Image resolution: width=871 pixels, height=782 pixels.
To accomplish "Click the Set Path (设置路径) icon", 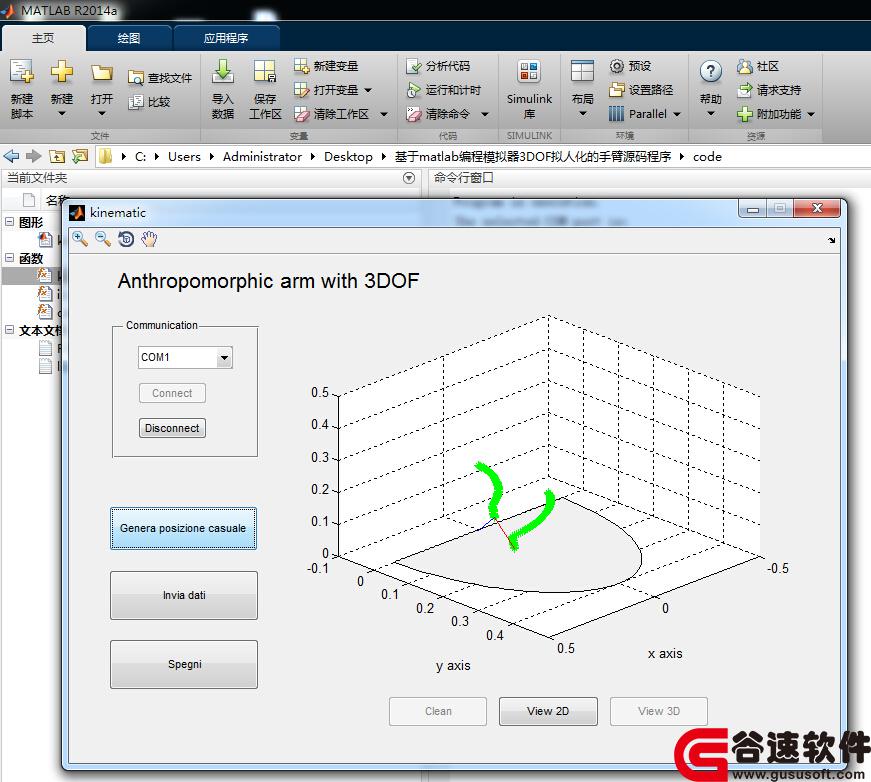I will (617, 89).
